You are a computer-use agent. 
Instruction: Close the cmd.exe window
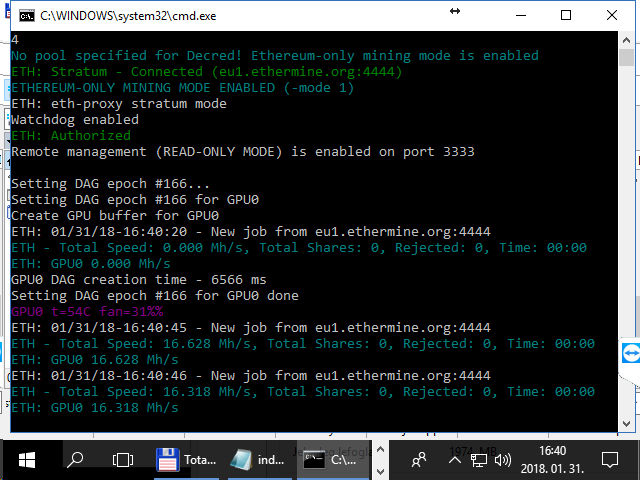611,16
